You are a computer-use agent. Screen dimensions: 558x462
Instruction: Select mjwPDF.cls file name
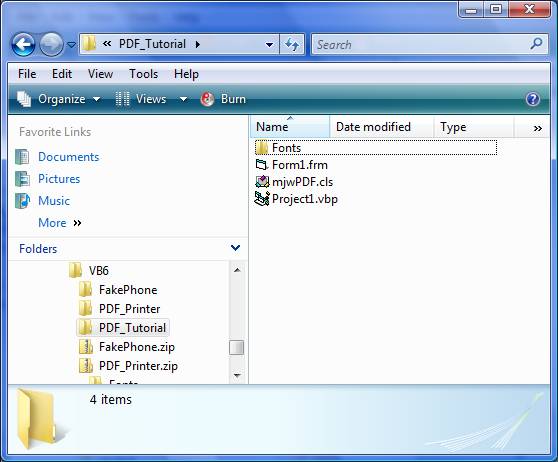[x=302, y=182]
